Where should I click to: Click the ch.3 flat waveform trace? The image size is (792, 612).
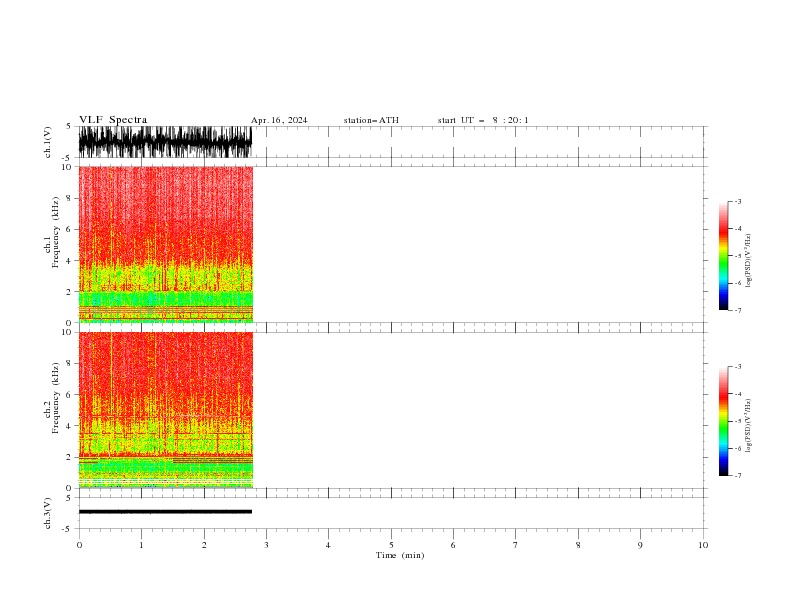click(x=165, y=512)
